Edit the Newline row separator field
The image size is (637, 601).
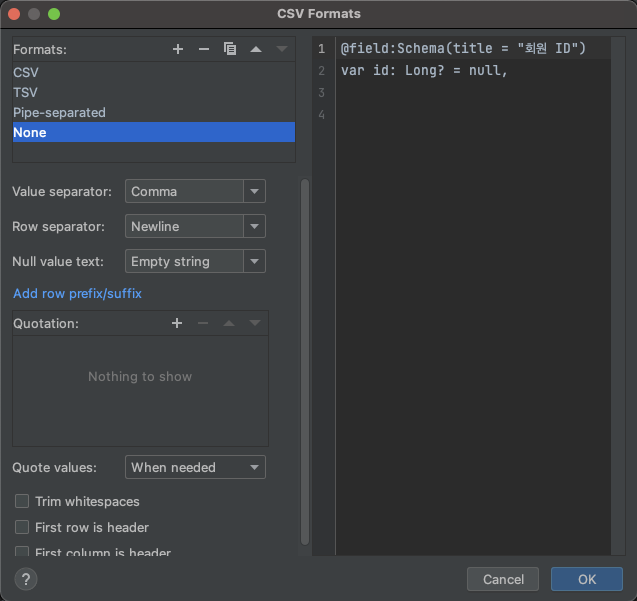tap(184, 226)
